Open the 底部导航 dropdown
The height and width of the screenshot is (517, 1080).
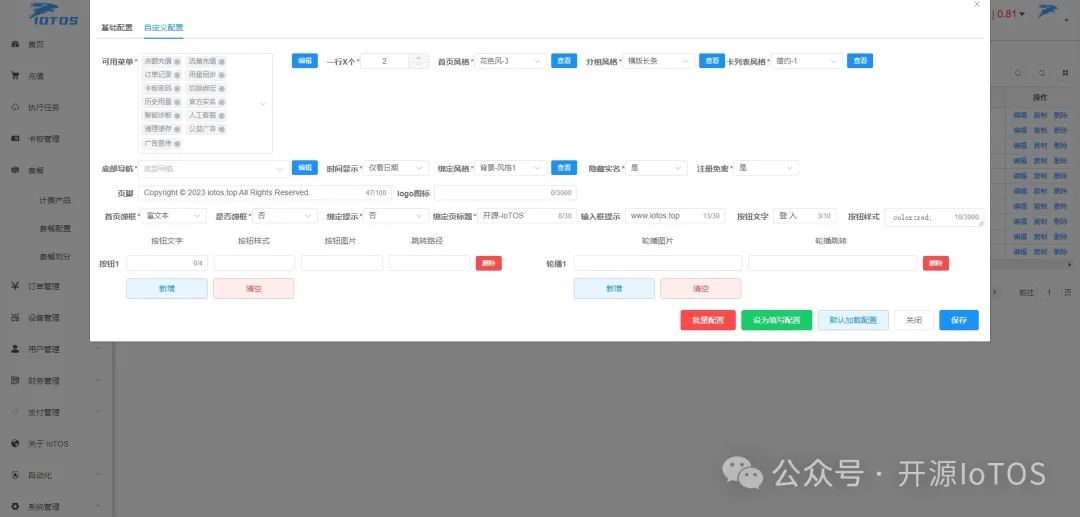[214, 168]
